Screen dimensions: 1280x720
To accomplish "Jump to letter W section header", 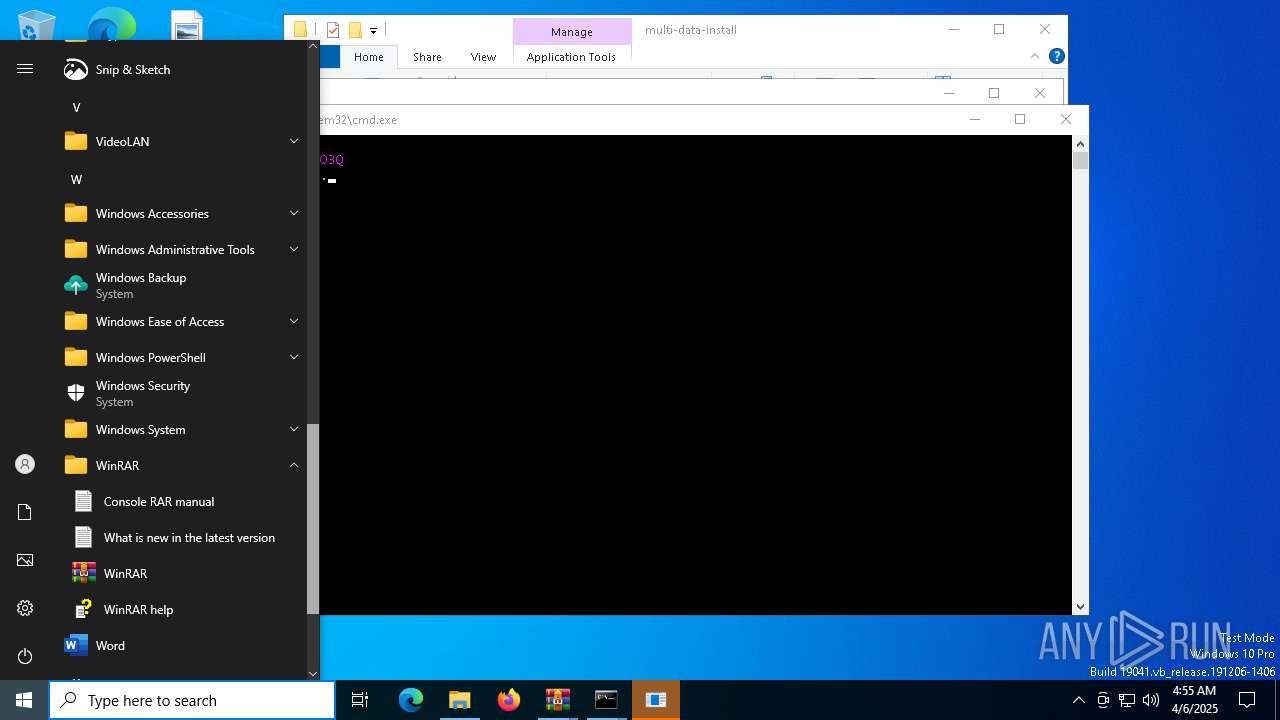I will point(76,179).
